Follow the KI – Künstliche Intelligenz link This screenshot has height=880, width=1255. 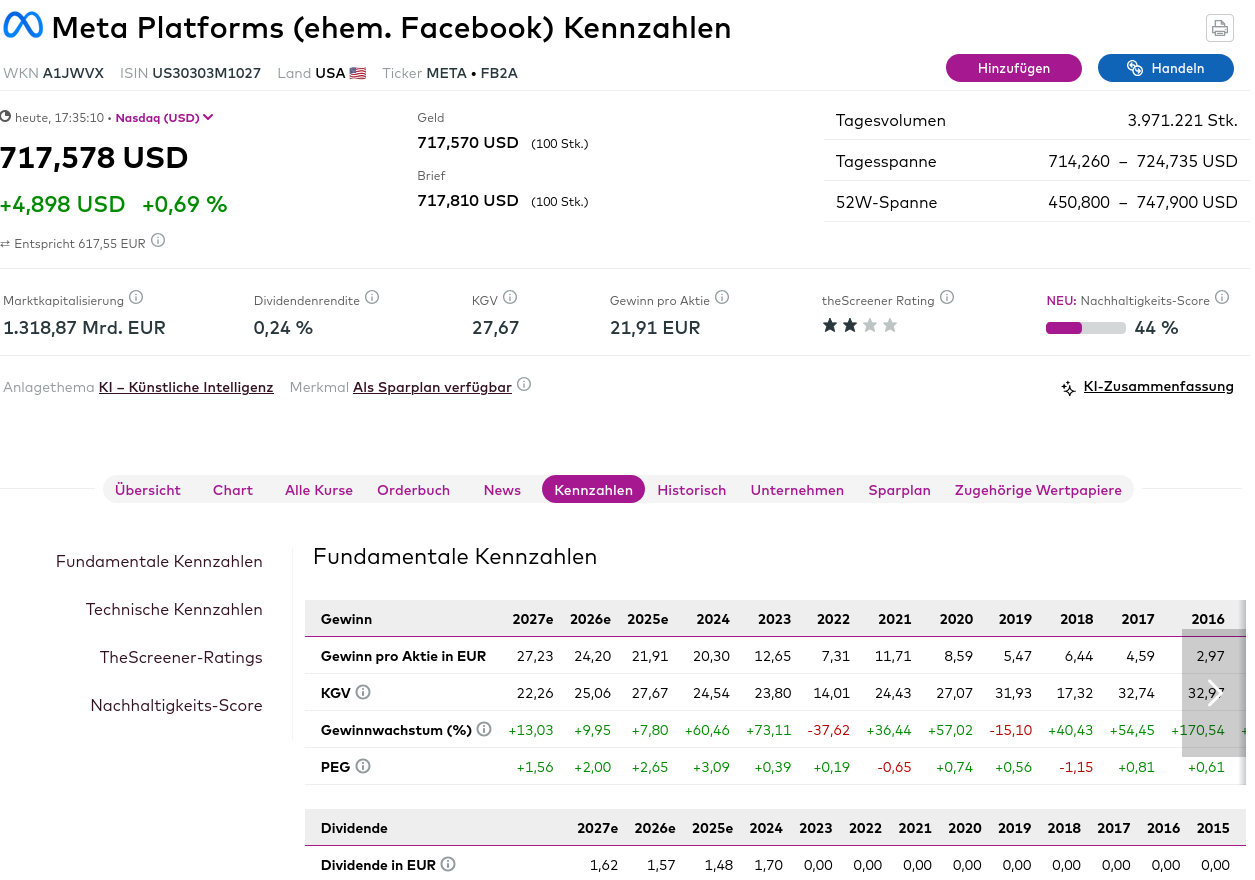tap(186, 387)
